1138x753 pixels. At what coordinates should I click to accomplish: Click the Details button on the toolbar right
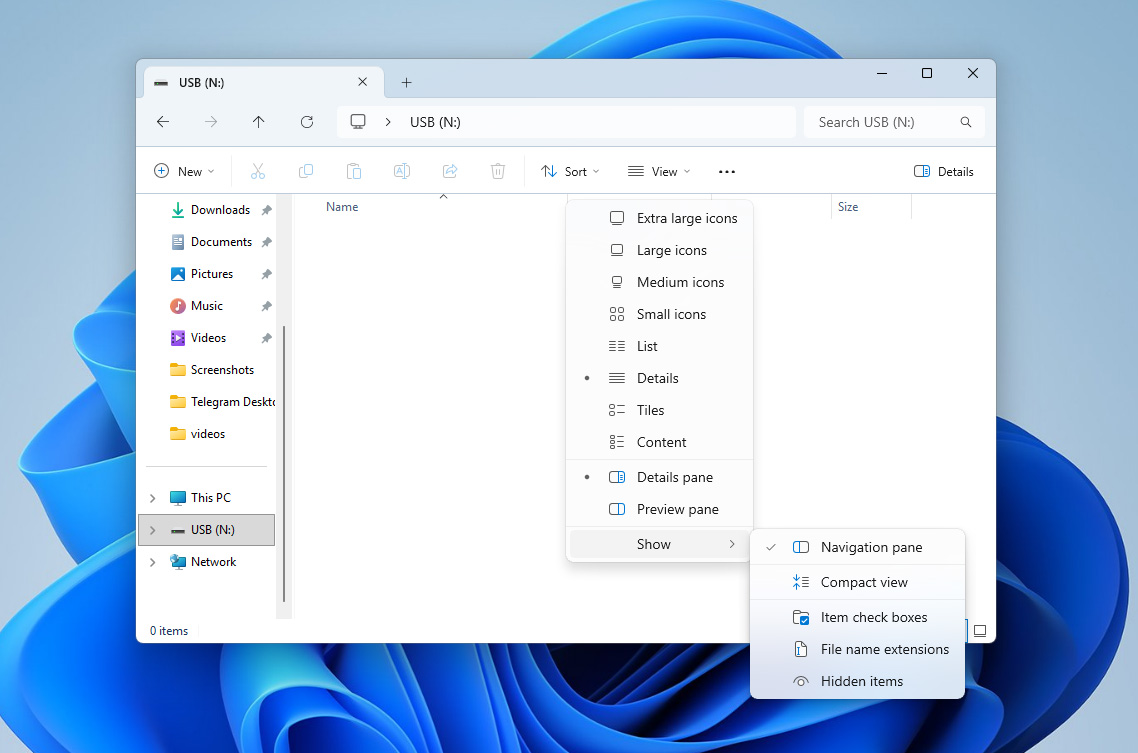(943, 170)
